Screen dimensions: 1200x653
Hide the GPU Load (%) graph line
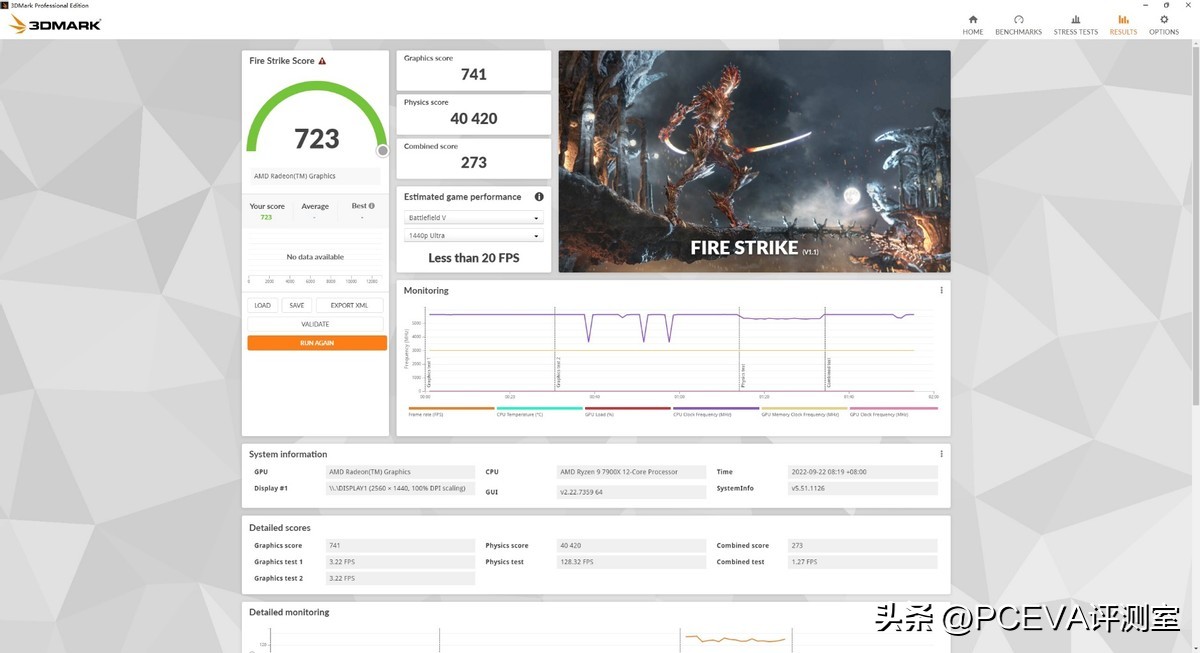tap(599, 412)
